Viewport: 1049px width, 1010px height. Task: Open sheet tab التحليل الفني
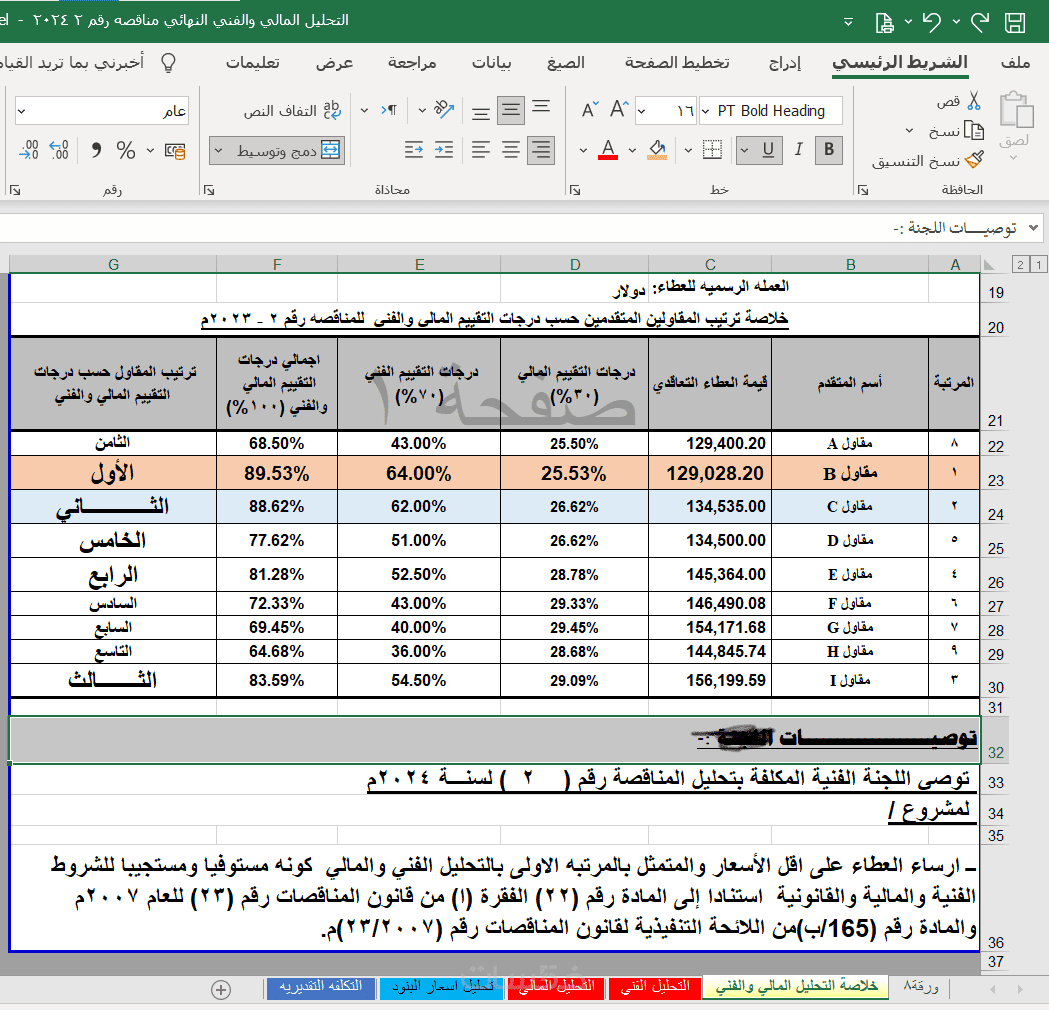(x=654, y=987)
